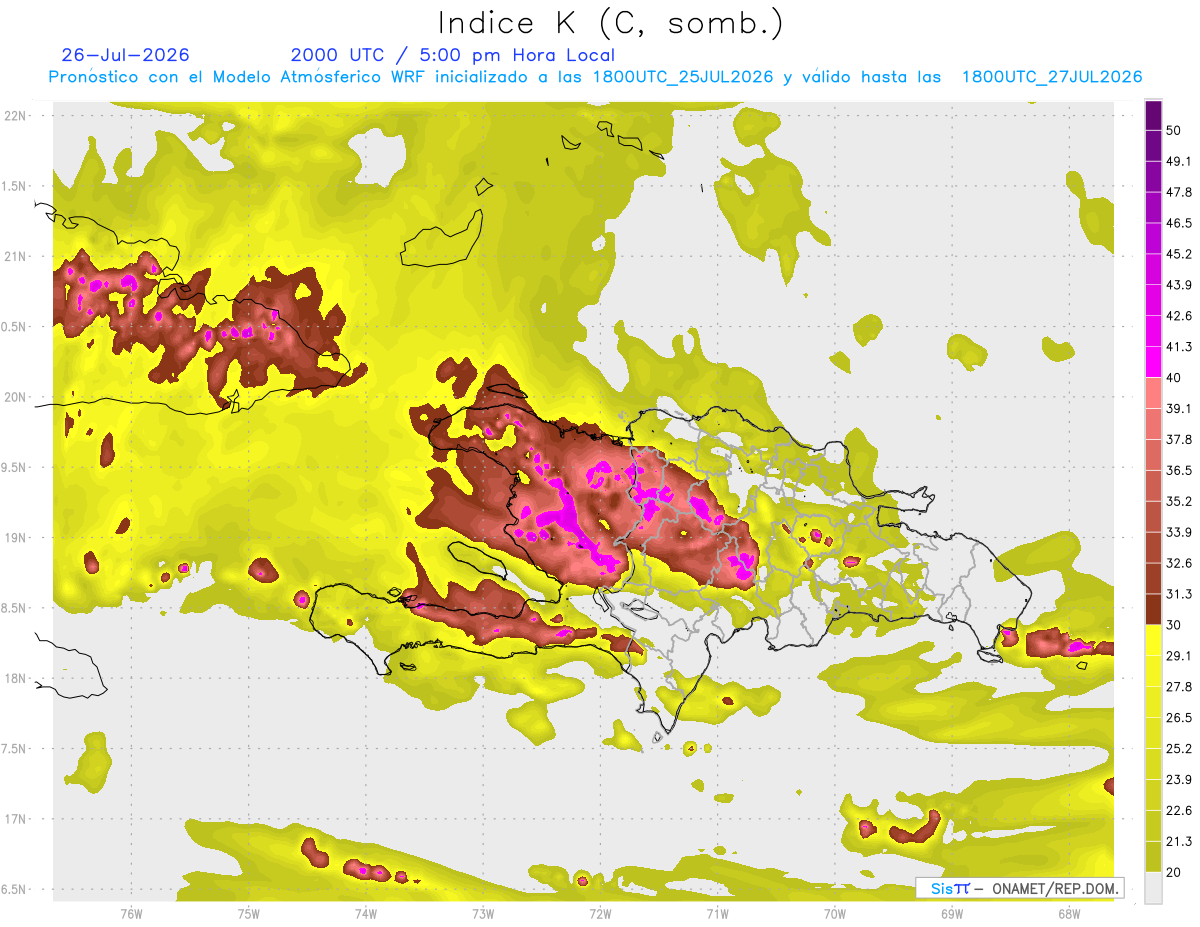Click the colorbar value '31.3'

click(1179, 594)
